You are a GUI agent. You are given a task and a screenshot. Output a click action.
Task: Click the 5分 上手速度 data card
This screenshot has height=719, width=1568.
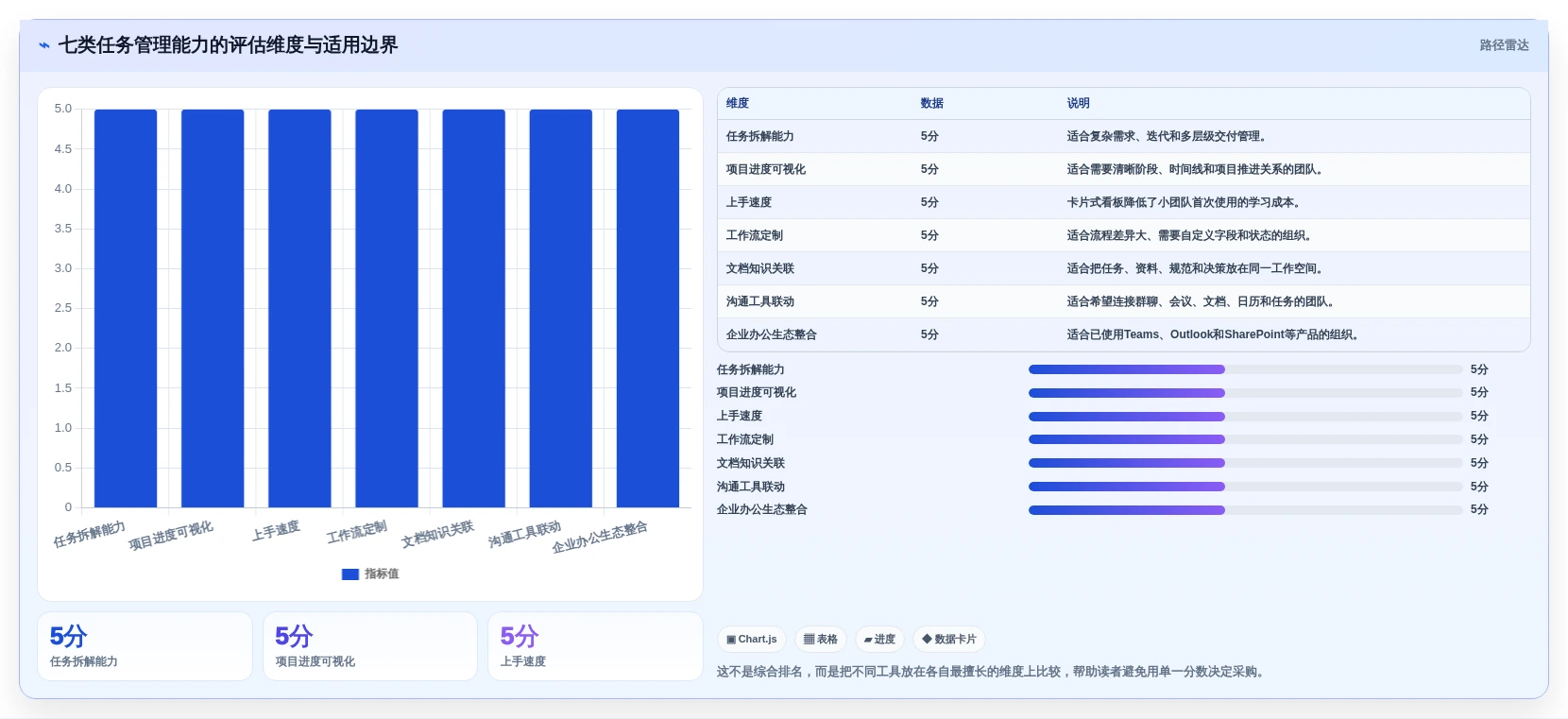pos(595,646)
